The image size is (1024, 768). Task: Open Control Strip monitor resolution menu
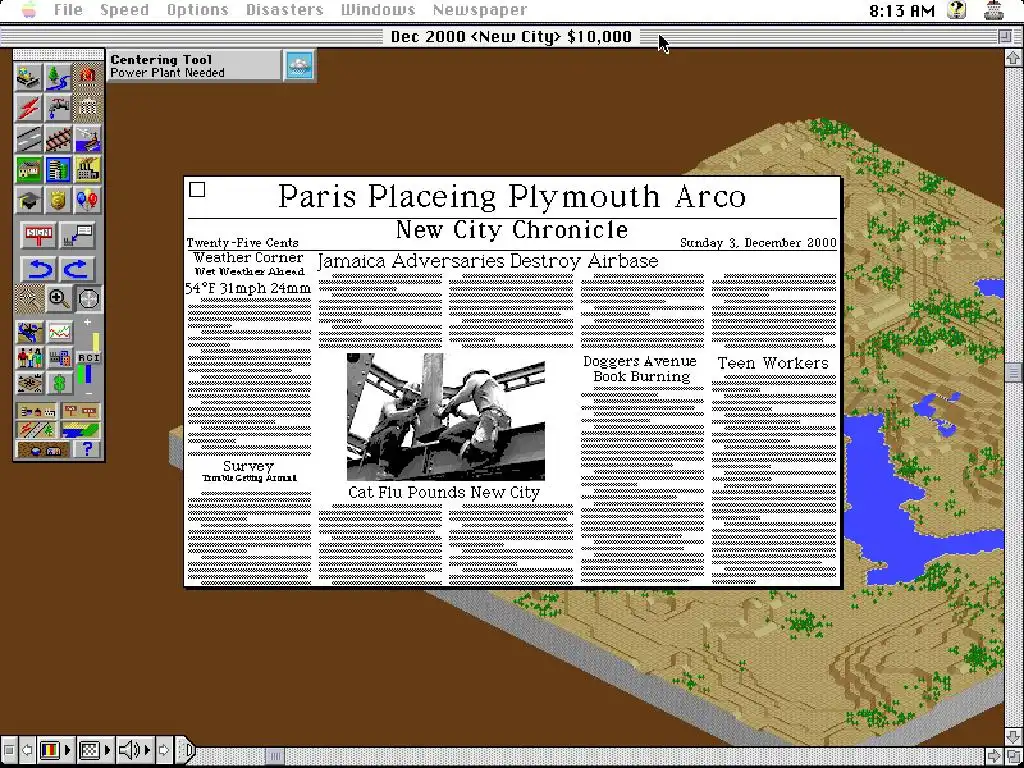point(94,750)
